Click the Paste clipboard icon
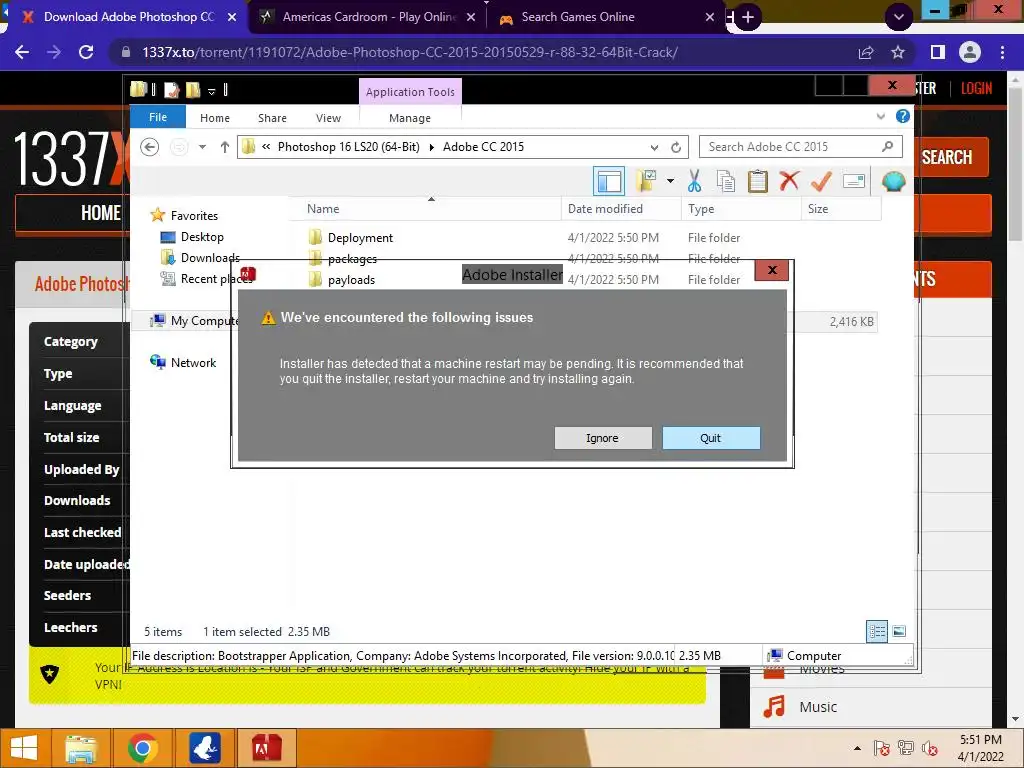This screenshot has height=768, width=1024. [758, 181]
